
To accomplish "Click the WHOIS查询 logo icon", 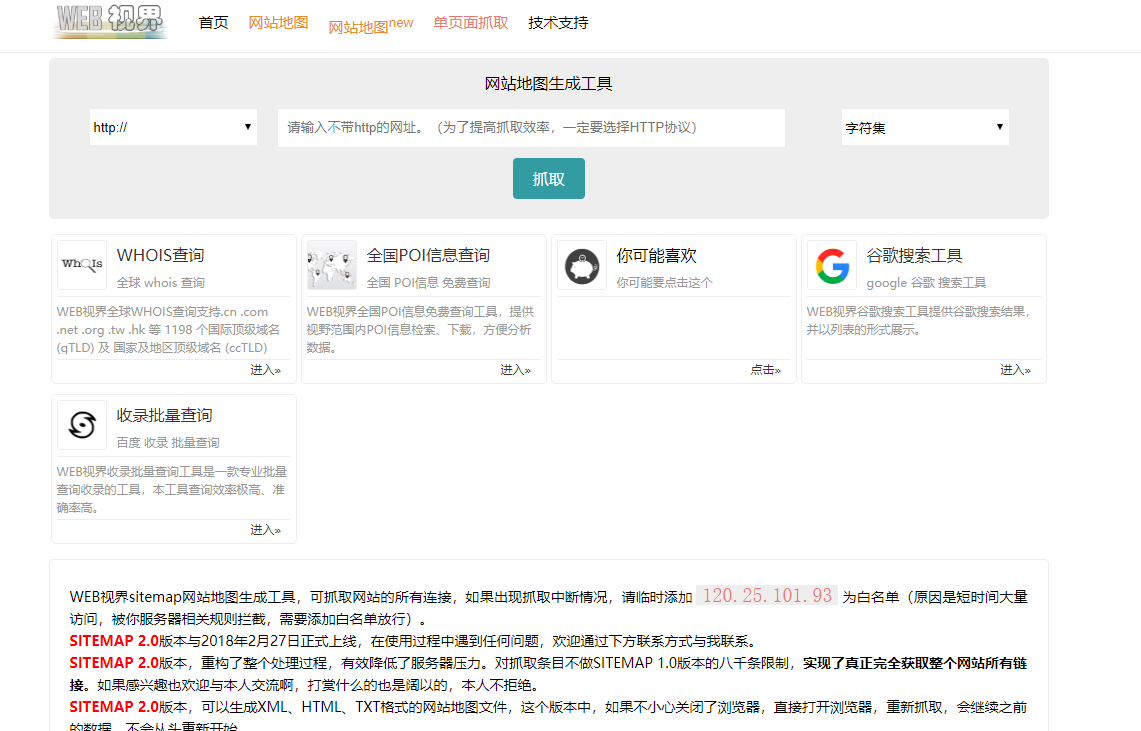I will coord(81,265).
